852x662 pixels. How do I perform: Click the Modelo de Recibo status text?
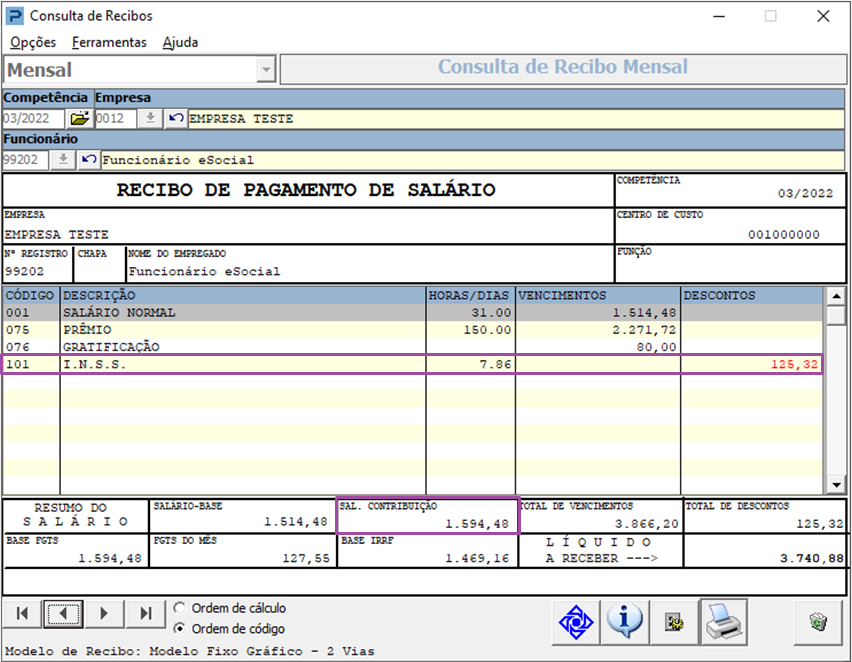(190, 651)
